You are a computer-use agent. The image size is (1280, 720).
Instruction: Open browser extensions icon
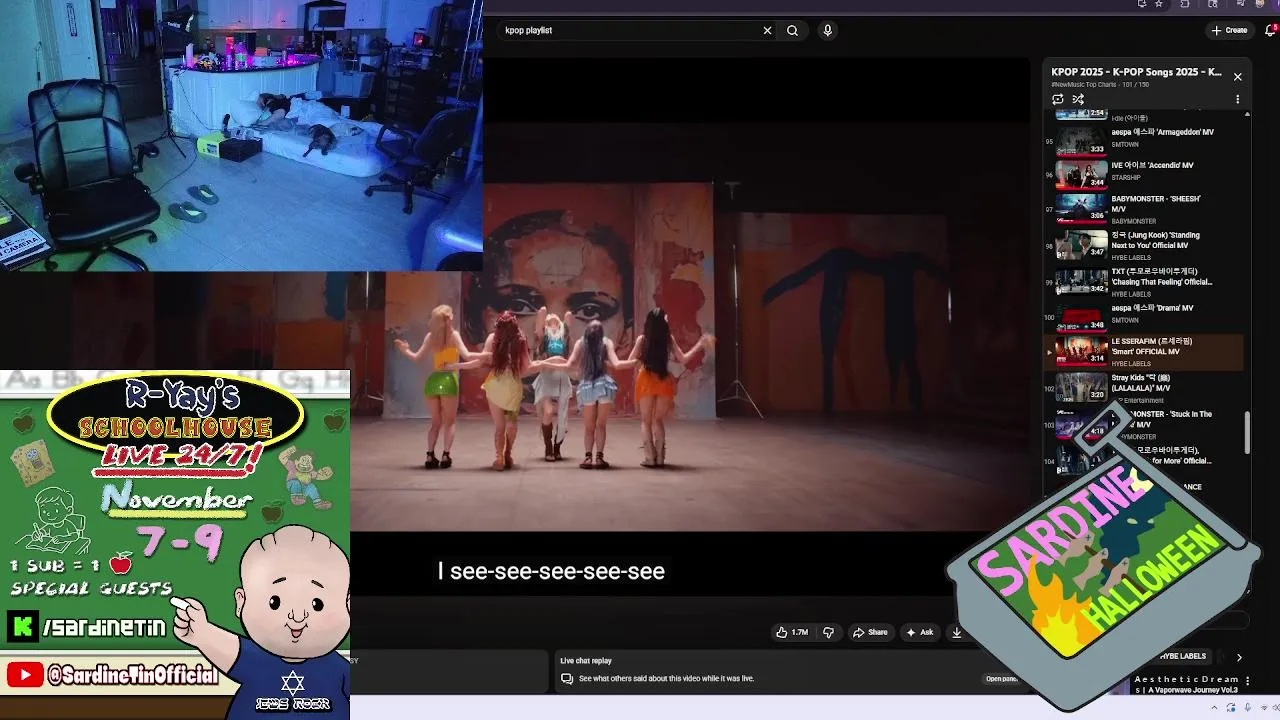coord(1185,4)
